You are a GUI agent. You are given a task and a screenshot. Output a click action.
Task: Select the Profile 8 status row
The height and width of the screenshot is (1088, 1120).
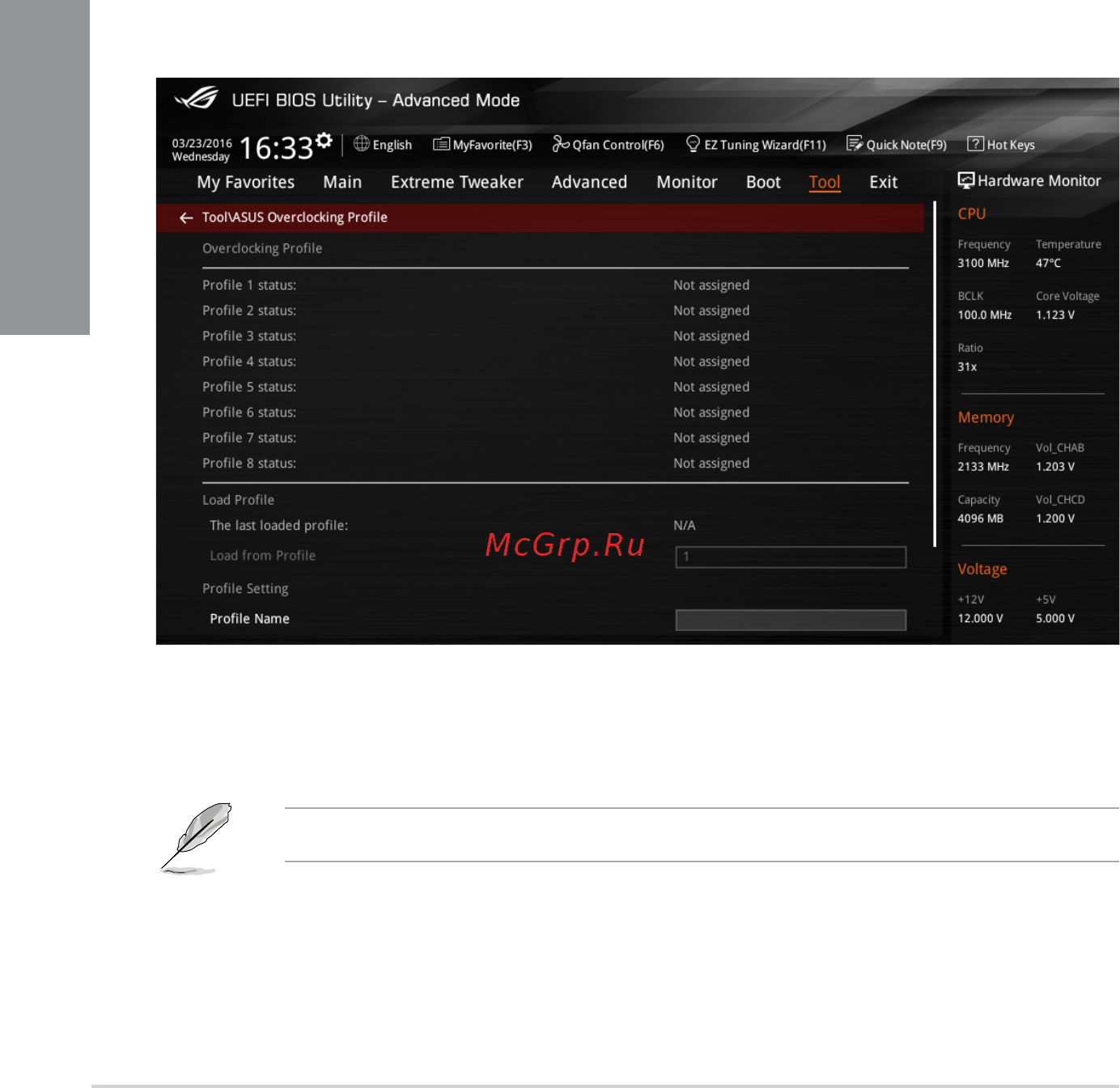(x=555, y=464)
